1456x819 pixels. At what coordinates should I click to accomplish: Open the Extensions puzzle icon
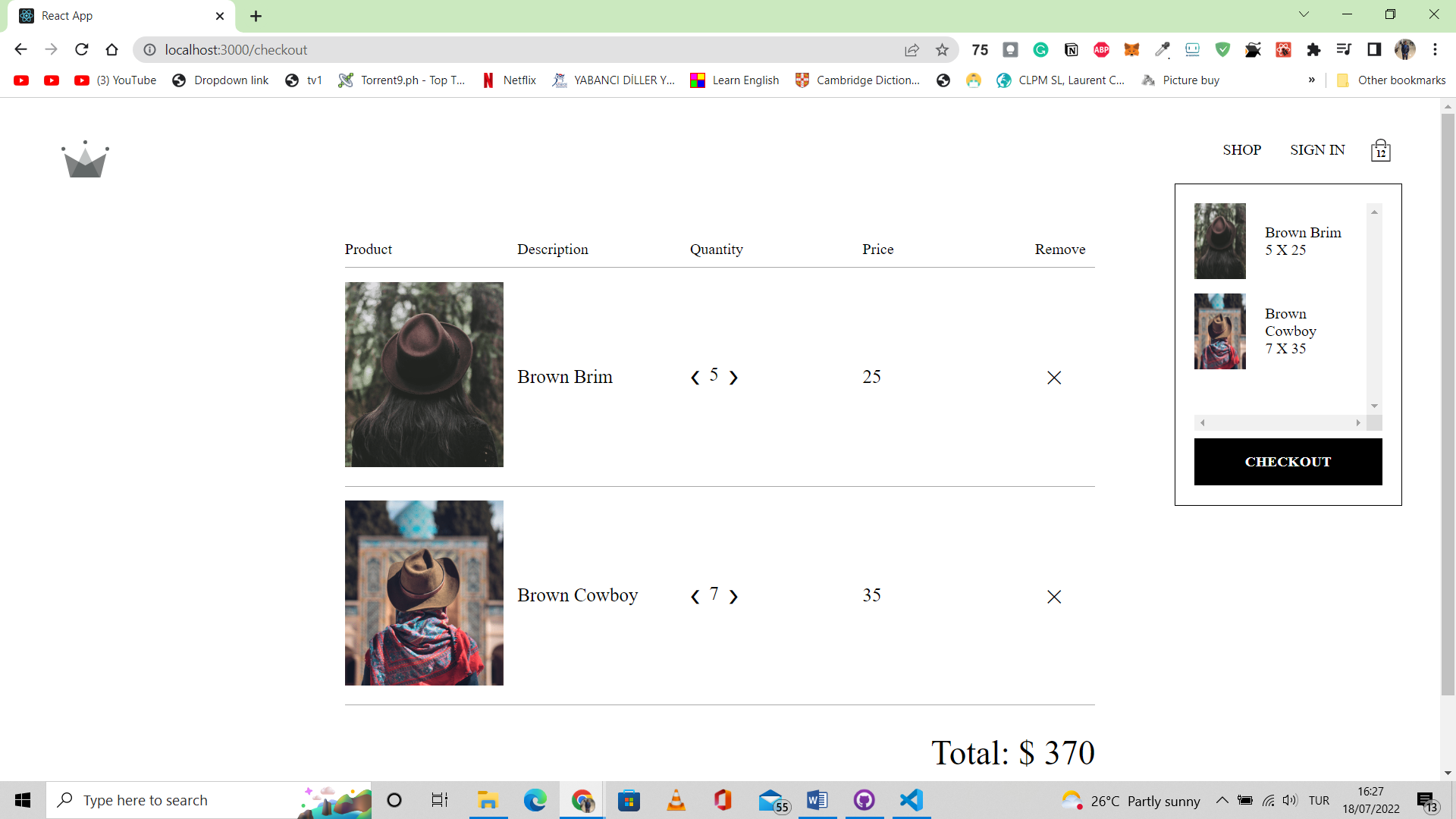point(1313,50)
